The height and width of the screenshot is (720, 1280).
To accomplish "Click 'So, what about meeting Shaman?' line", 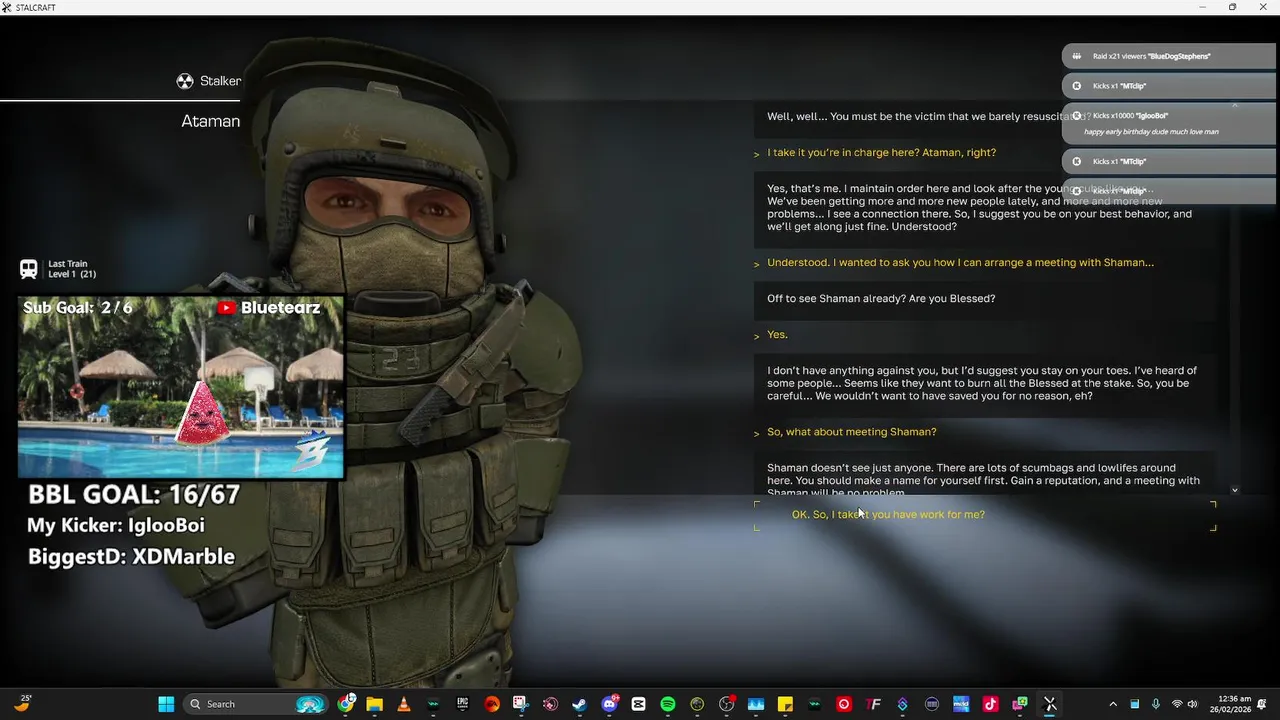I will pos(852,432).
